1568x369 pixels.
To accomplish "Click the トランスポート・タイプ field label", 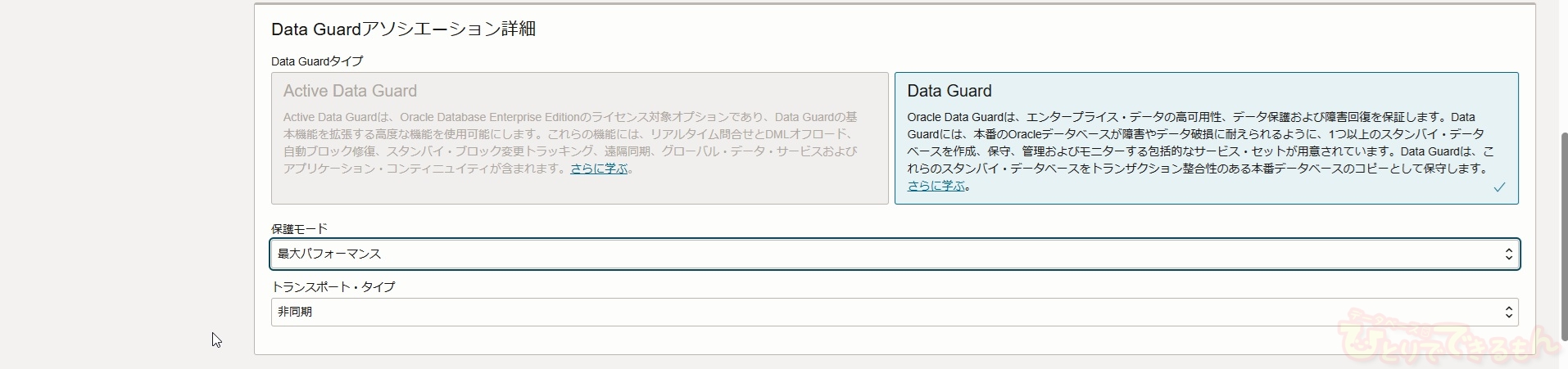I will pos(333,287).
